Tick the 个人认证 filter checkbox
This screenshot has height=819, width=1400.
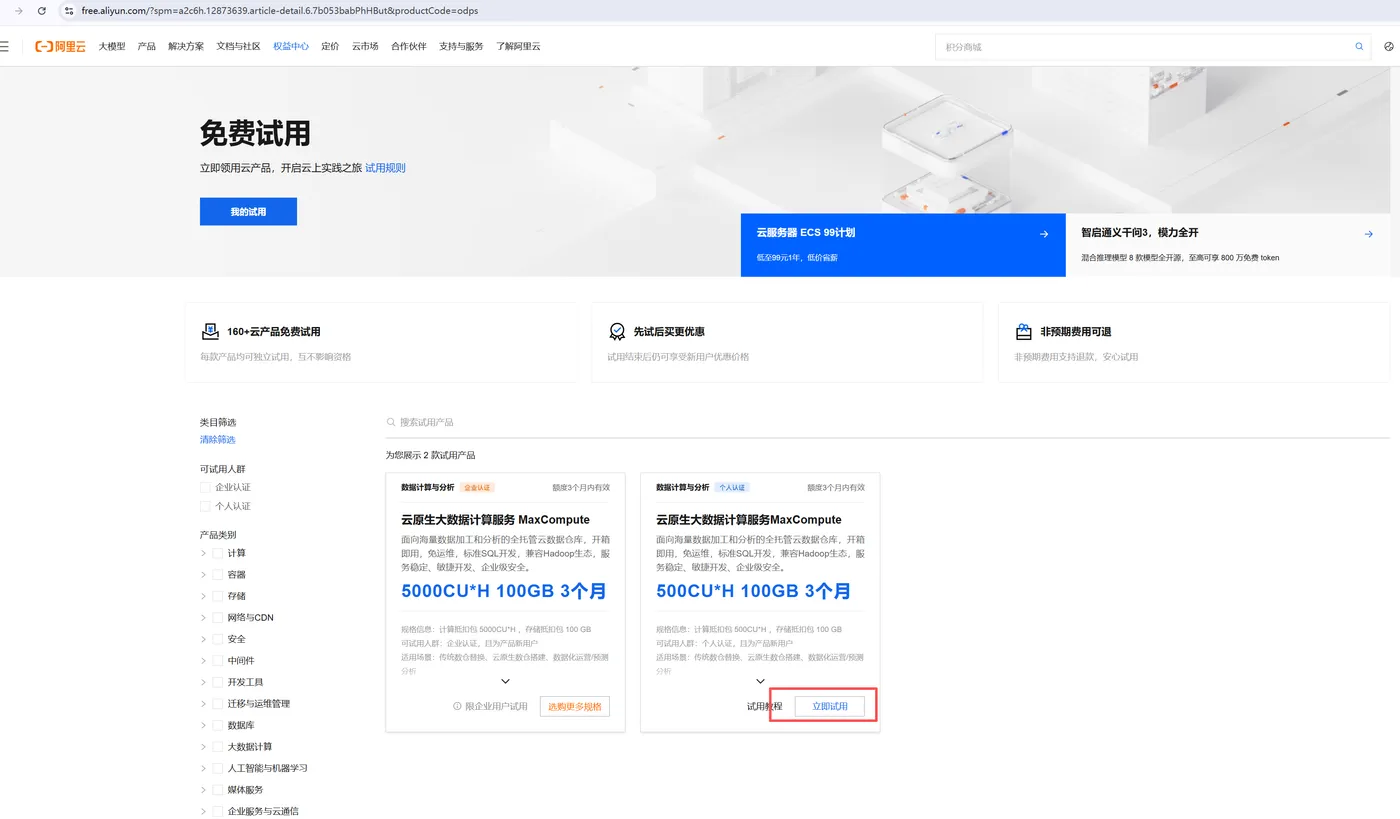[x=205, y=506]
